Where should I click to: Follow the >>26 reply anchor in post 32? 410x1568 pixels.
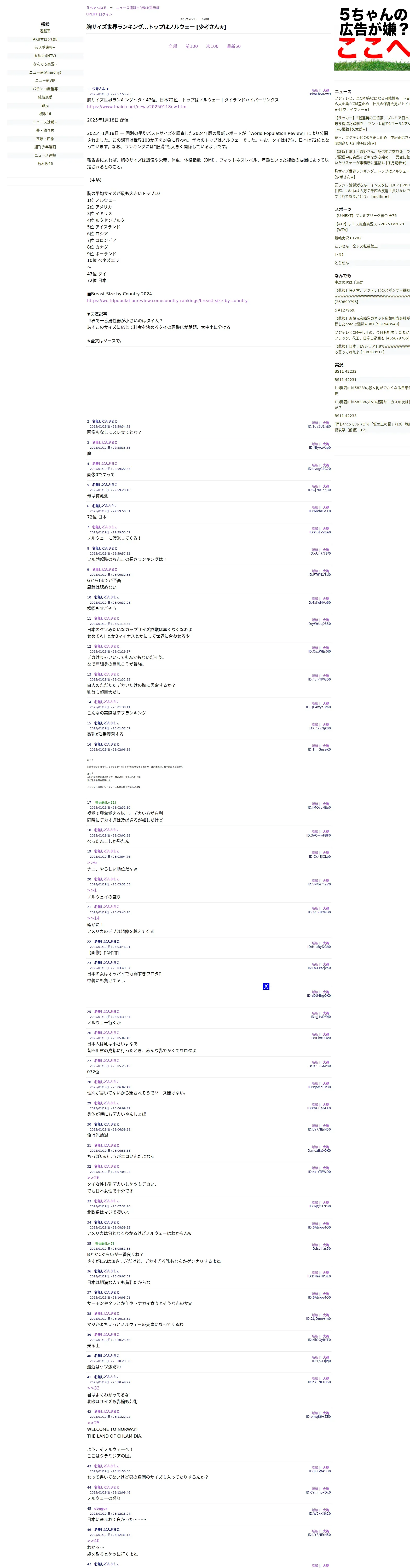click(x=93, y=1178)
